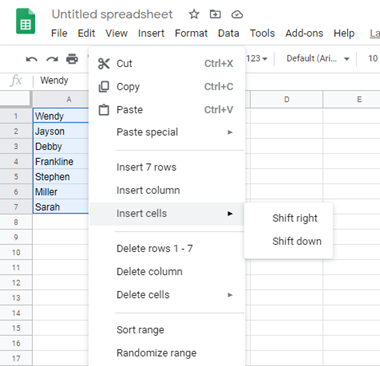
Task: Click the Cut scissors icon
Action: pyautogui.click(x=104, y=63)
